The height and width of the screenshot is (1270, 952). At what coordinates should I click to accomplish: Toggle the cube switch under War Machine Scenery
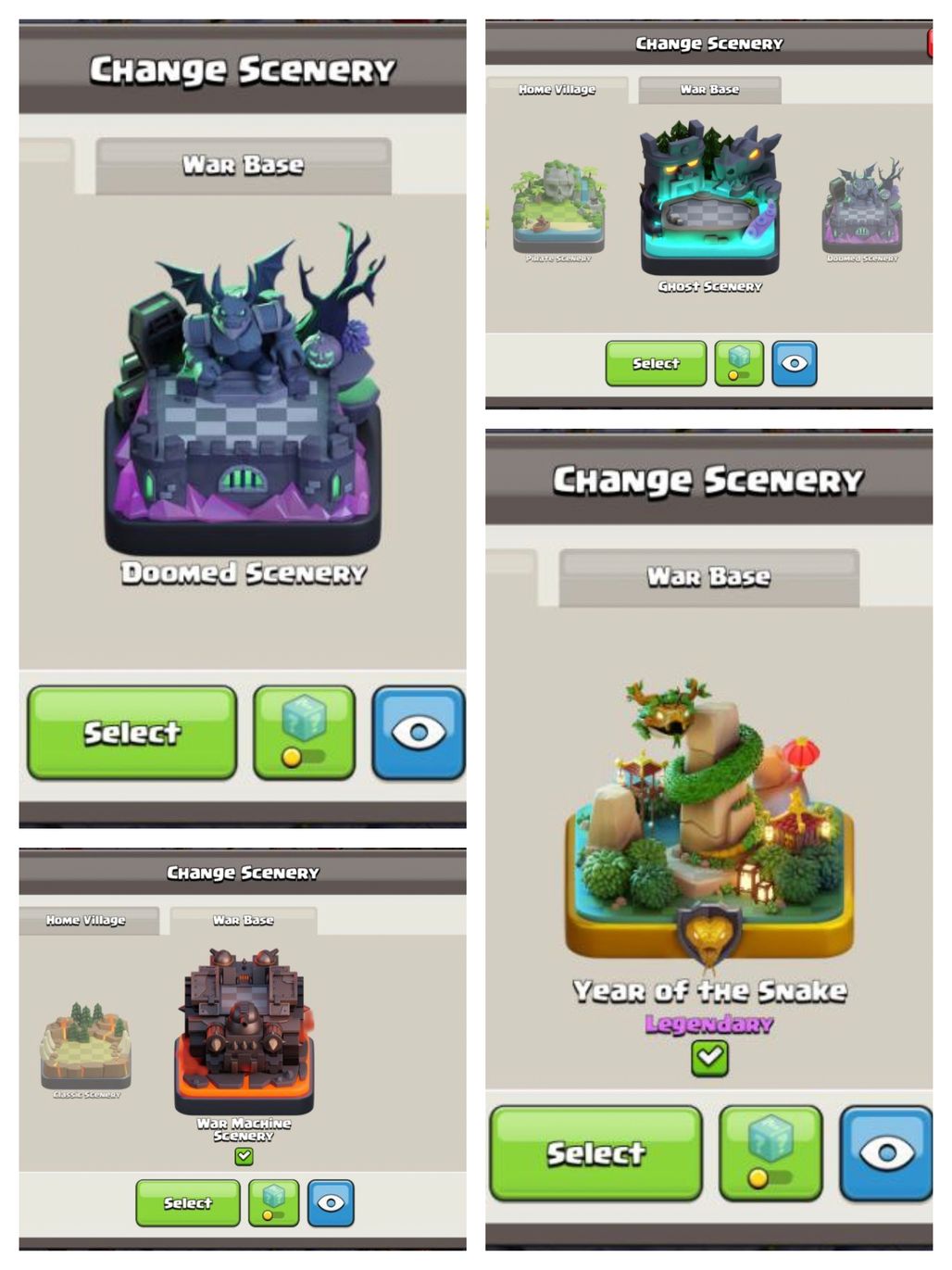[273, 1202]
